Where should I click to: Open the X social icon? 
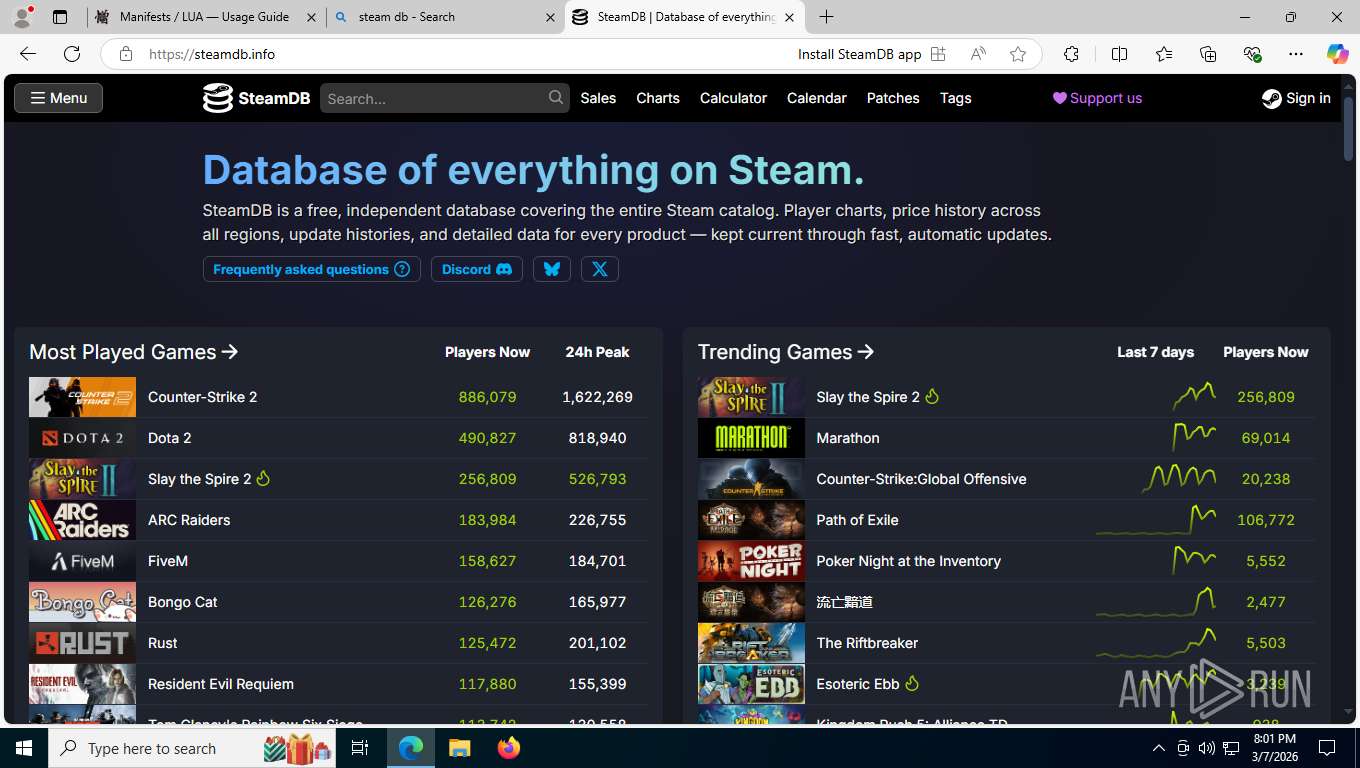[600, 269]
